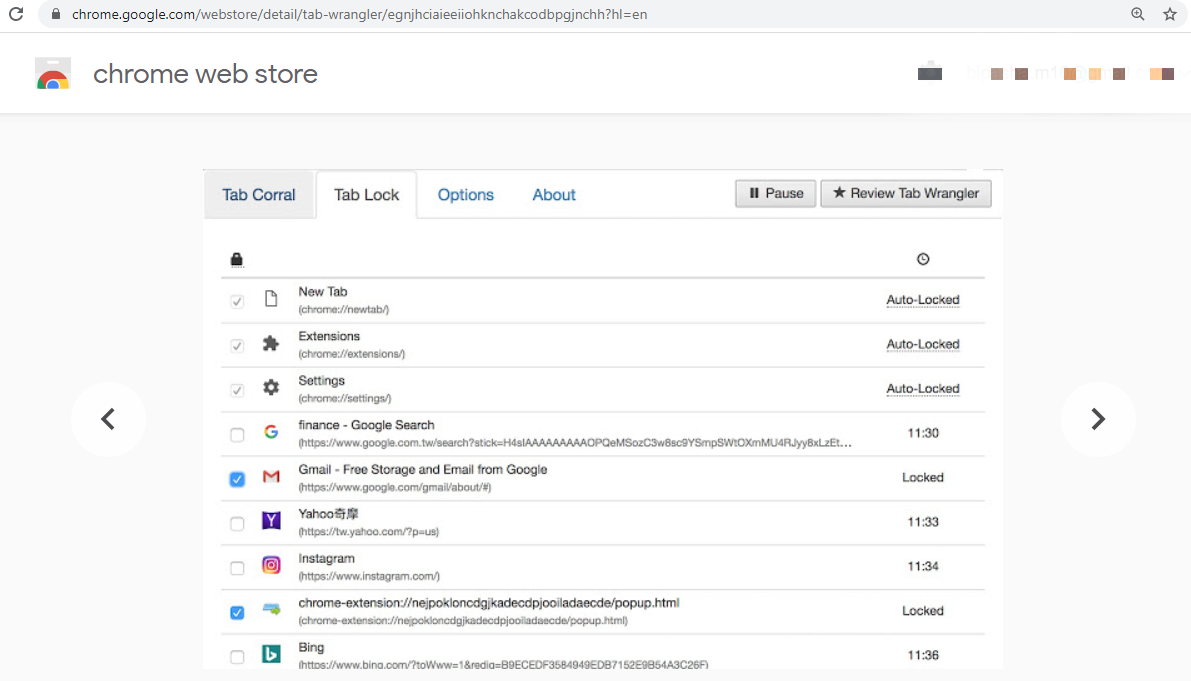Open the Options tab in Tab Wrangler
The height and width of the screenshot is (681, 1191).
click(465, 194)
